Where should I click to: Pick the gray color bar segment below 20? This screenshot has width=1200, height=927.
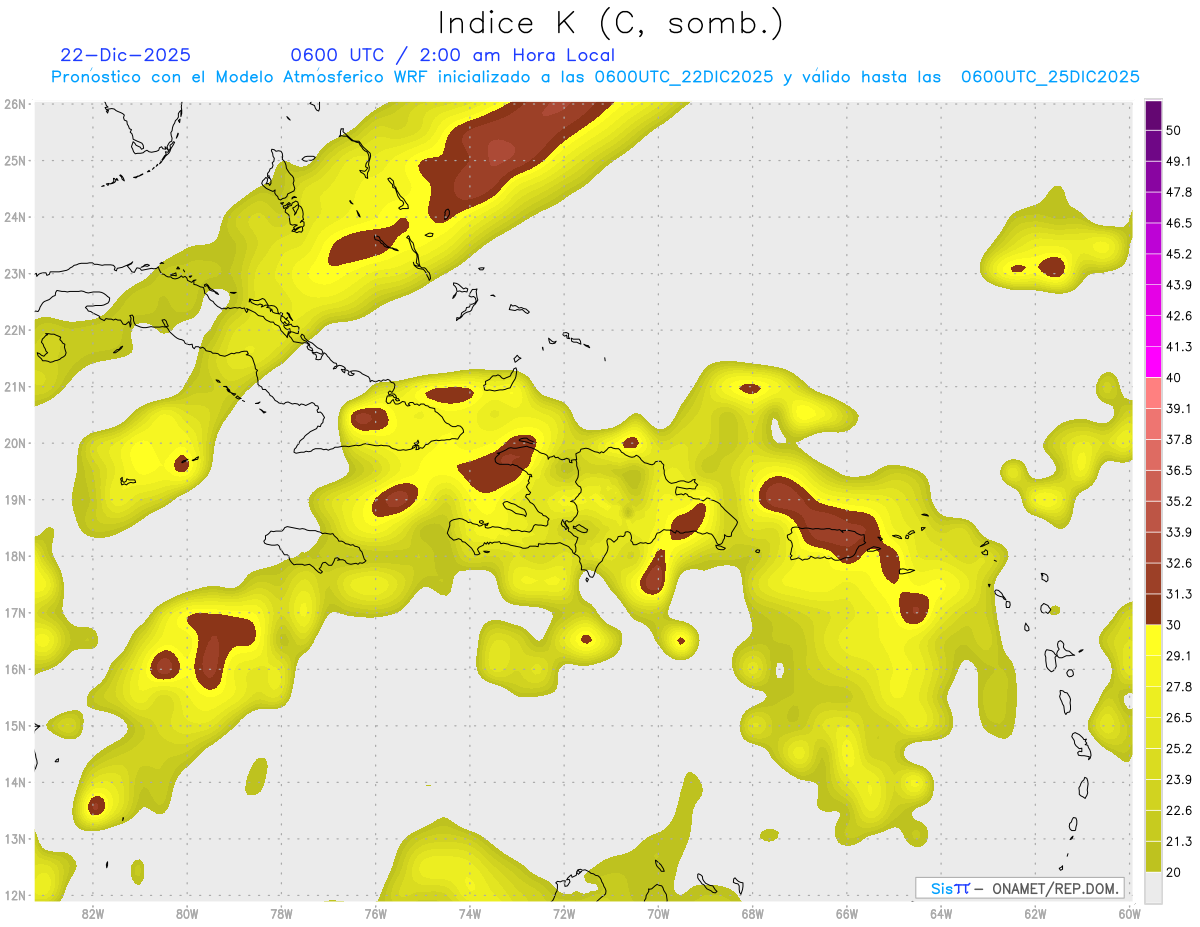coord(1153,887)
